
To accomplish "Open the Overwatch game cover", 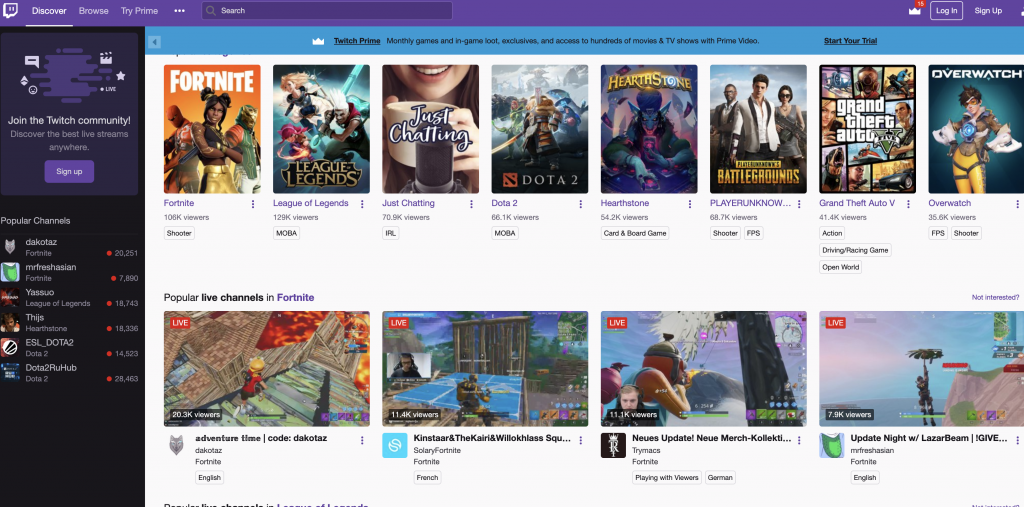I will click(x=976, y=129).
